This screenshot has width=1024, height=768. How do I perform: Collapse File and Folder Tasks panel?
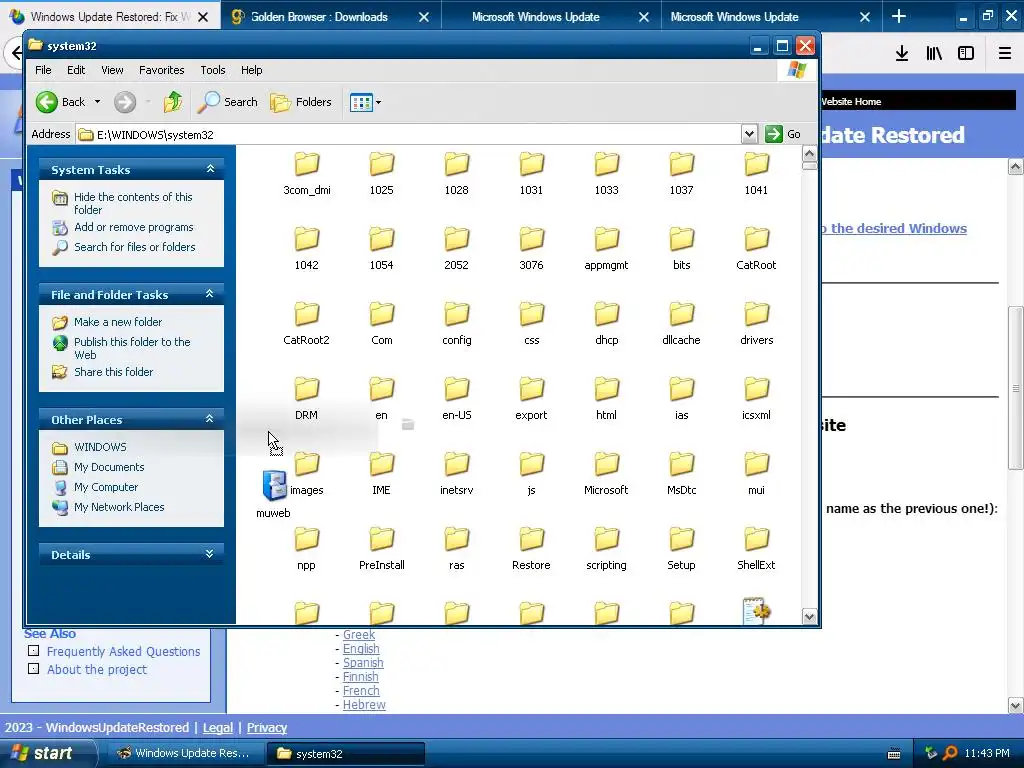coord(210,294)
